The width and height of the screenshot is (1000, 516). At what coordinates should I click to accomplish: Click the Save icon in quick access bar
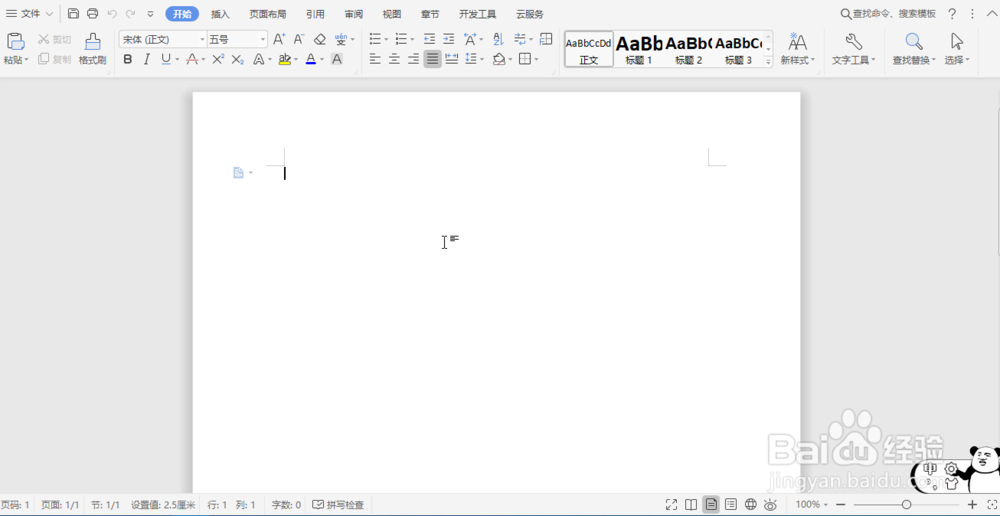tap(73, 13)
